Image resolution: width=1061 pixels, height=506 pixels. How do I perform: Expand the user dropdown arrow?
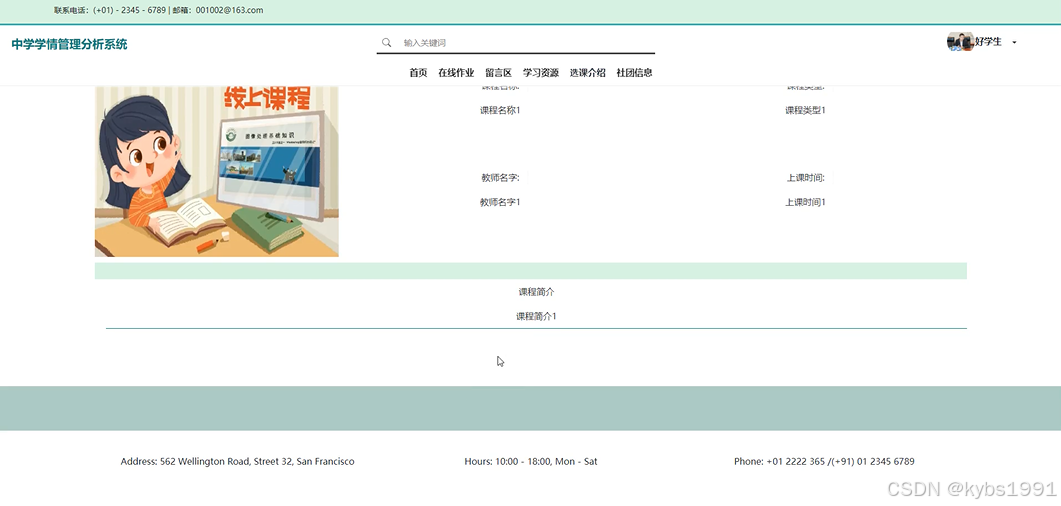tap(1014, 43)
